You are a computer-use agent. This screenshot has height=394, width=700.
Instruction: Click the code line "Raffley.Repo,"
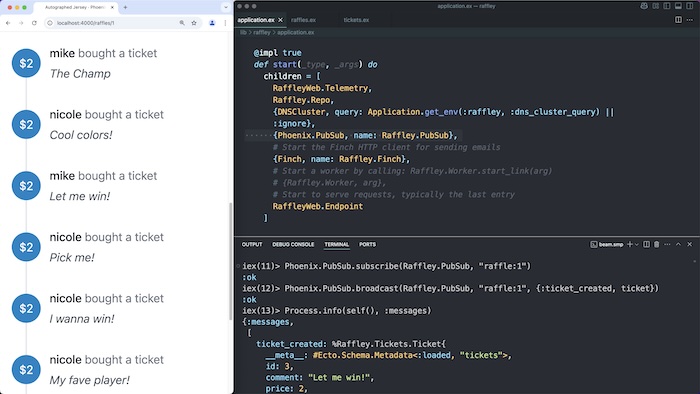(303, 100)
